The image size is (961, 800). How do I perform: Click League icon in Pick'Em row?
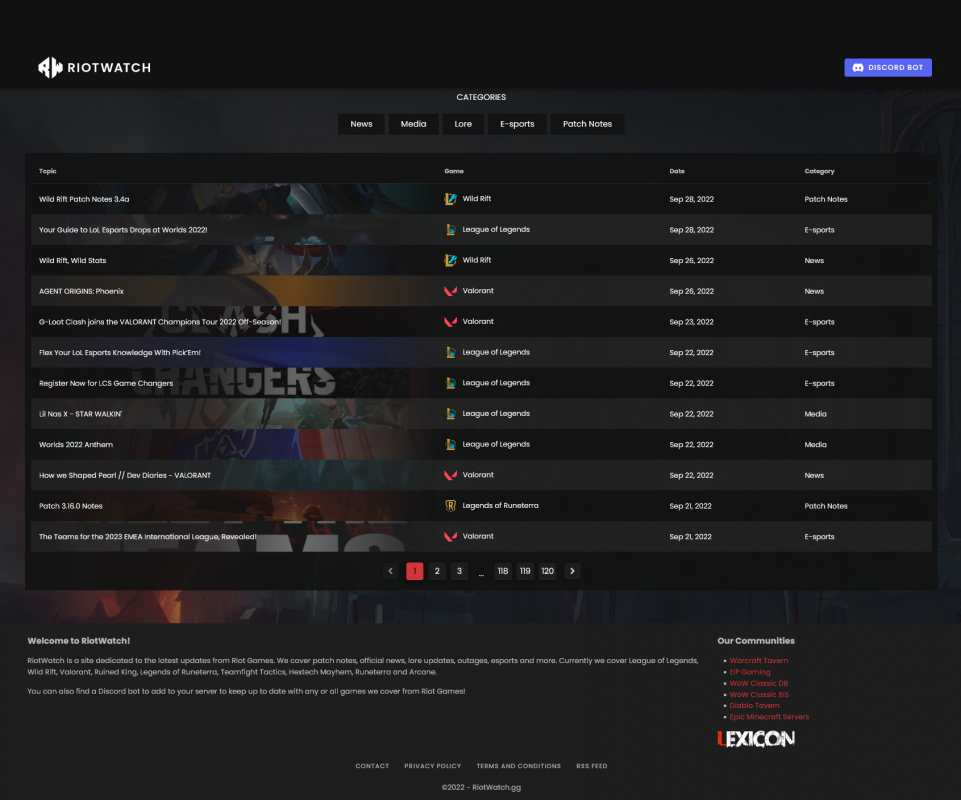(x=450, y=352)
